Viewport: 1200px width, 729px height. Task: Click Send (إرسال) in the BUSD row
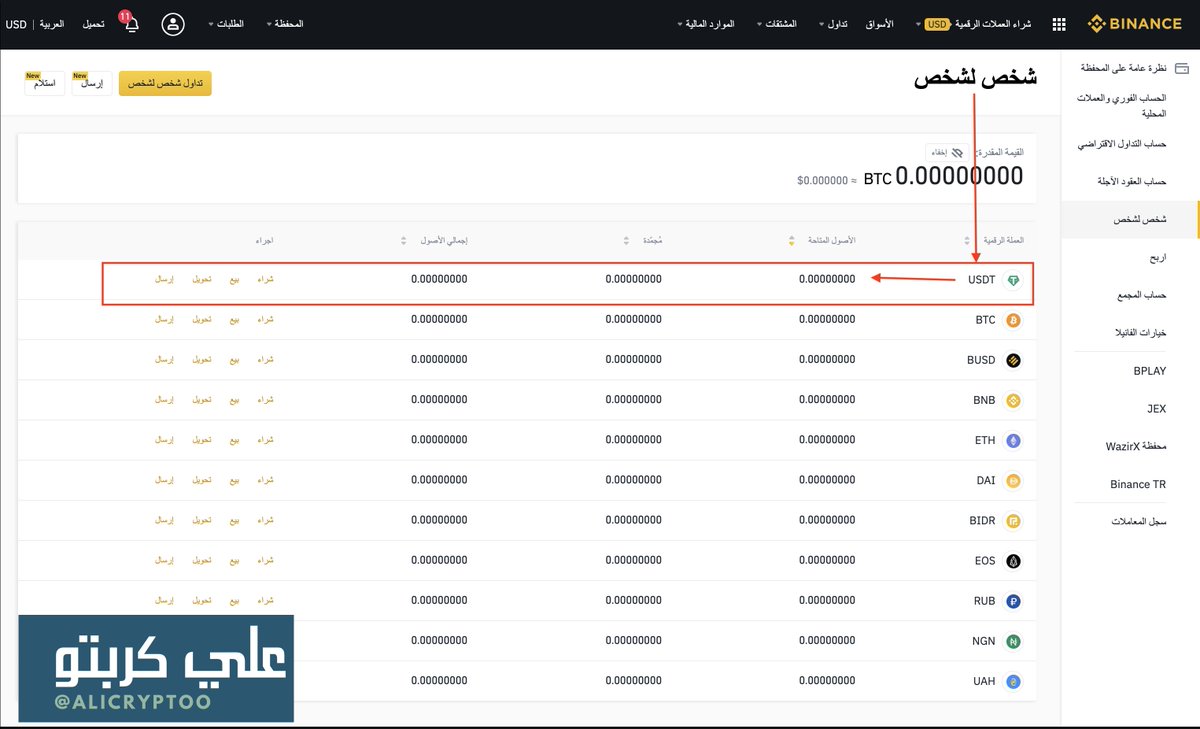(x=163, y=360)
